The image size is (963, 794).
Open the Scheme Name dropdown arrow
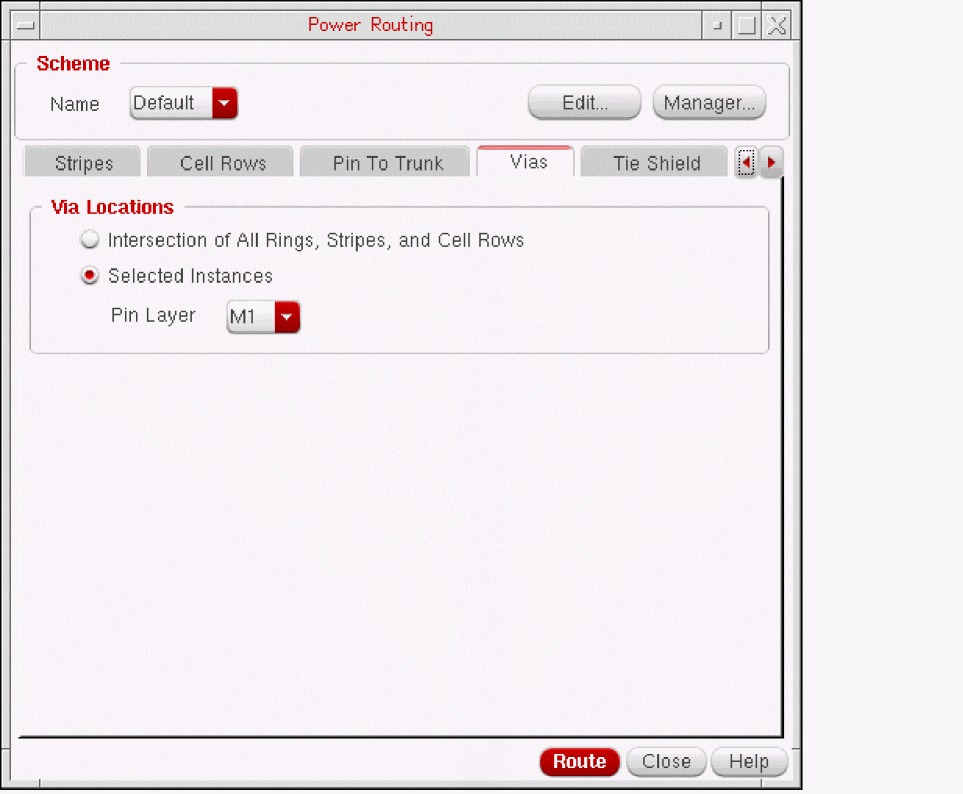point(224,103)
